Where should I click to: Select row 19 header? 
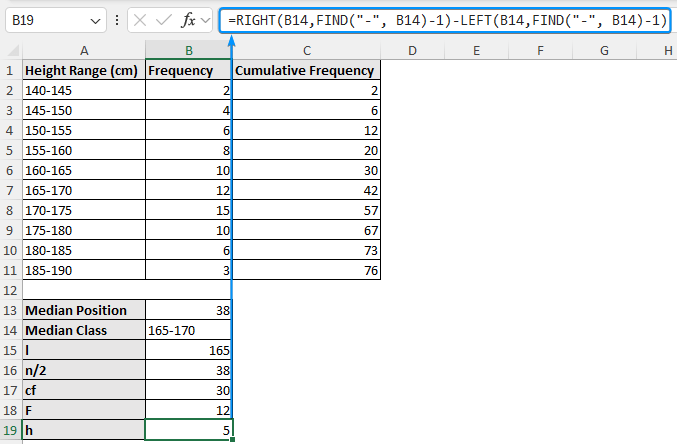(x=10, y=430)
